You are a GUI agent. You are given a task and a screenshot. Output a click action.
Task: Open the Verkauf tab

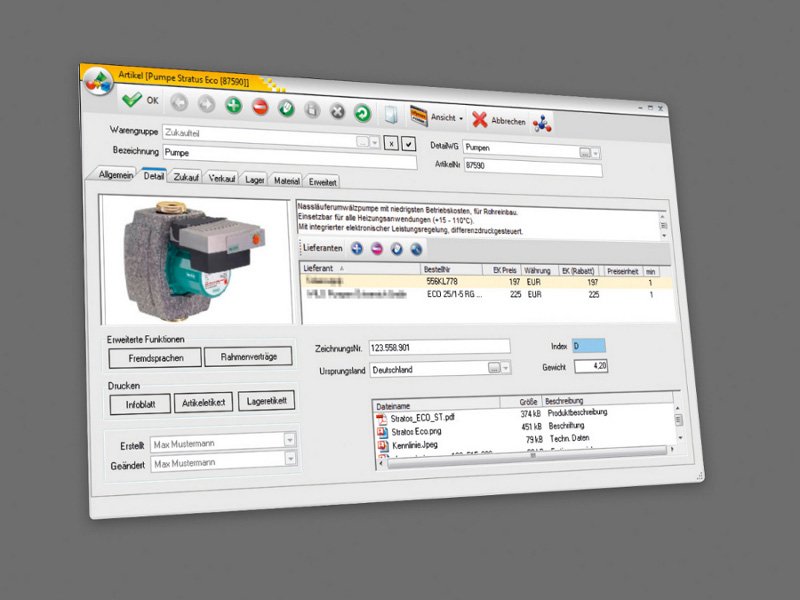point(221,179)
